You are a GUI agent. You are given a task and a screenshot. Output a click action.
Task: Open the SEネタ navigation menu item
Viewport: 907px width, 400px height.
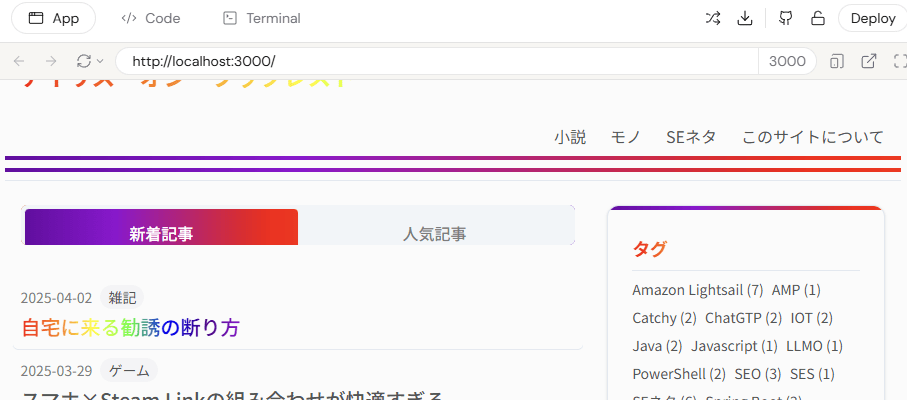pos(691,138)
